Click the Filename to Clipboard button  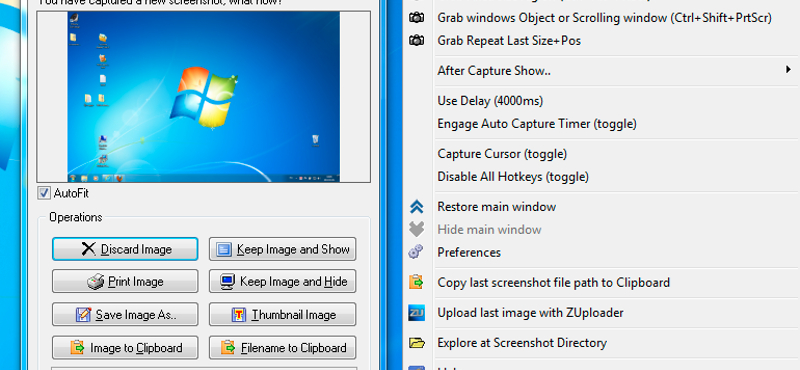coord(282,348)
